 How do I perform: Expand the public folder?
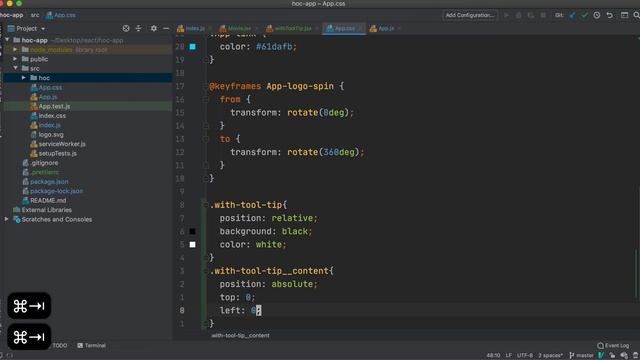(15, 59)
